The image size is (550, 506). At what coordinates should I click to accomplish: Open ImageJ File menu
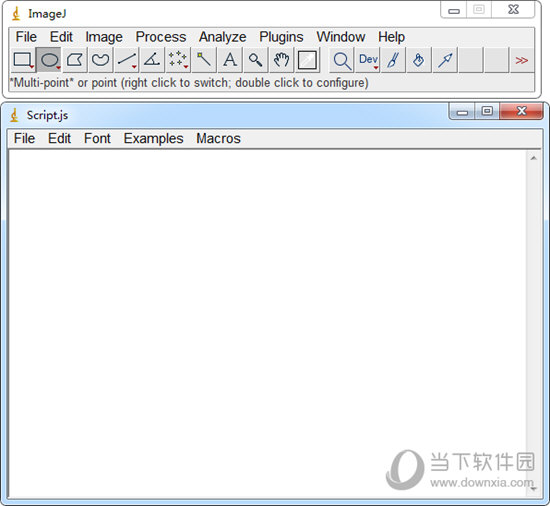26,37
